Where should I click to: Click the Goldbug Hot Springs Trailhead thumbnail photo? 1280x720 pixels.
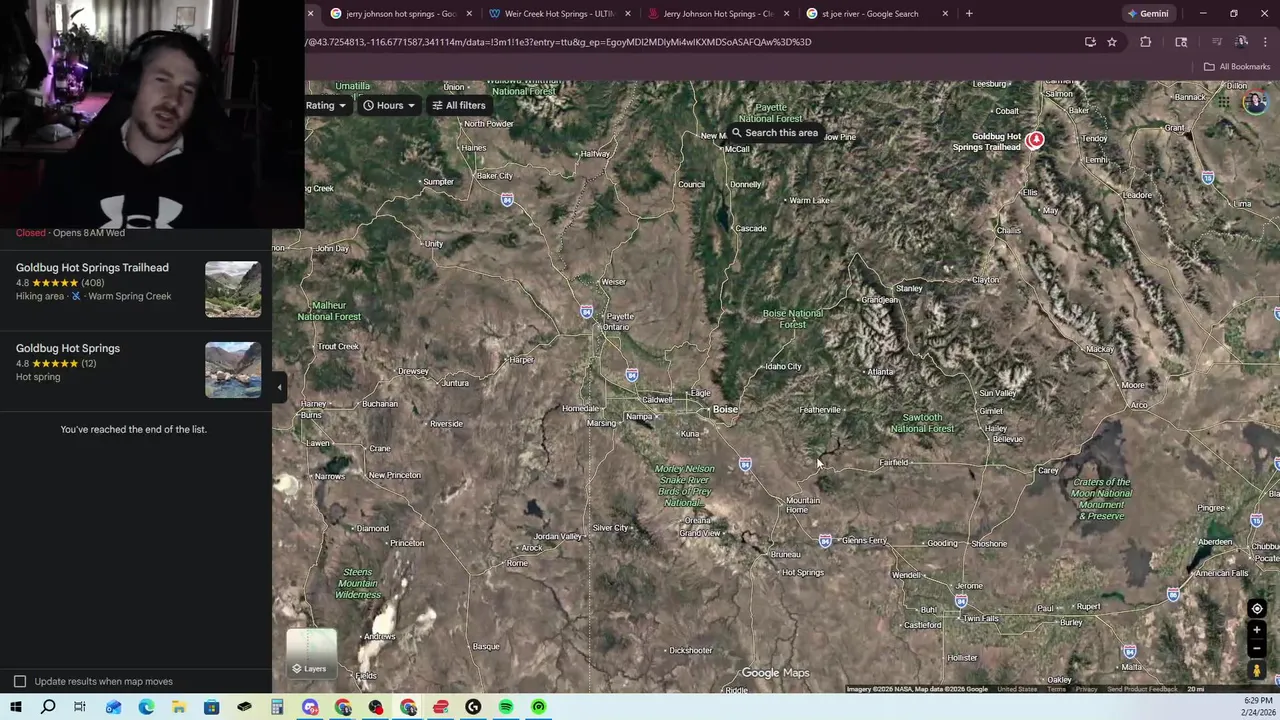pos(233,289)
